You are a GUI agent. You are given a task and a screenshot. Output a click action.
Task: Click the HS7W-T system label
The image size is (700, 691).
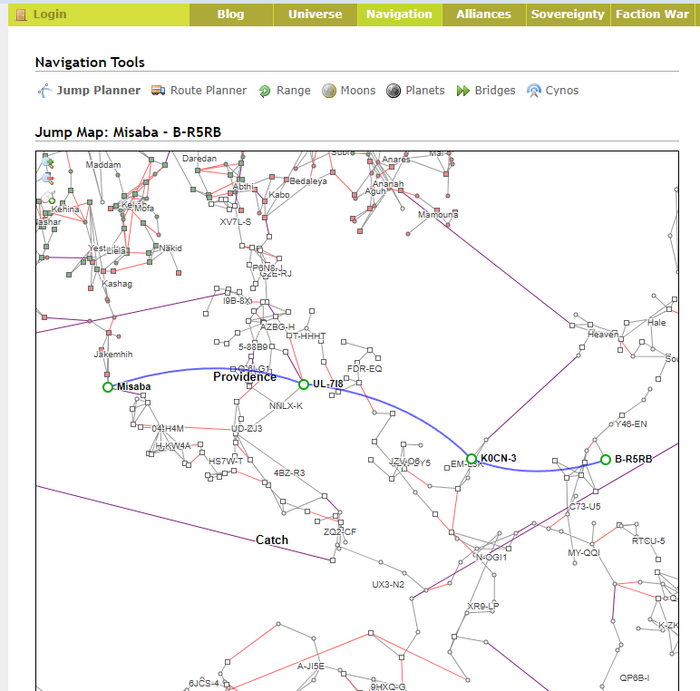pos(226,462)
